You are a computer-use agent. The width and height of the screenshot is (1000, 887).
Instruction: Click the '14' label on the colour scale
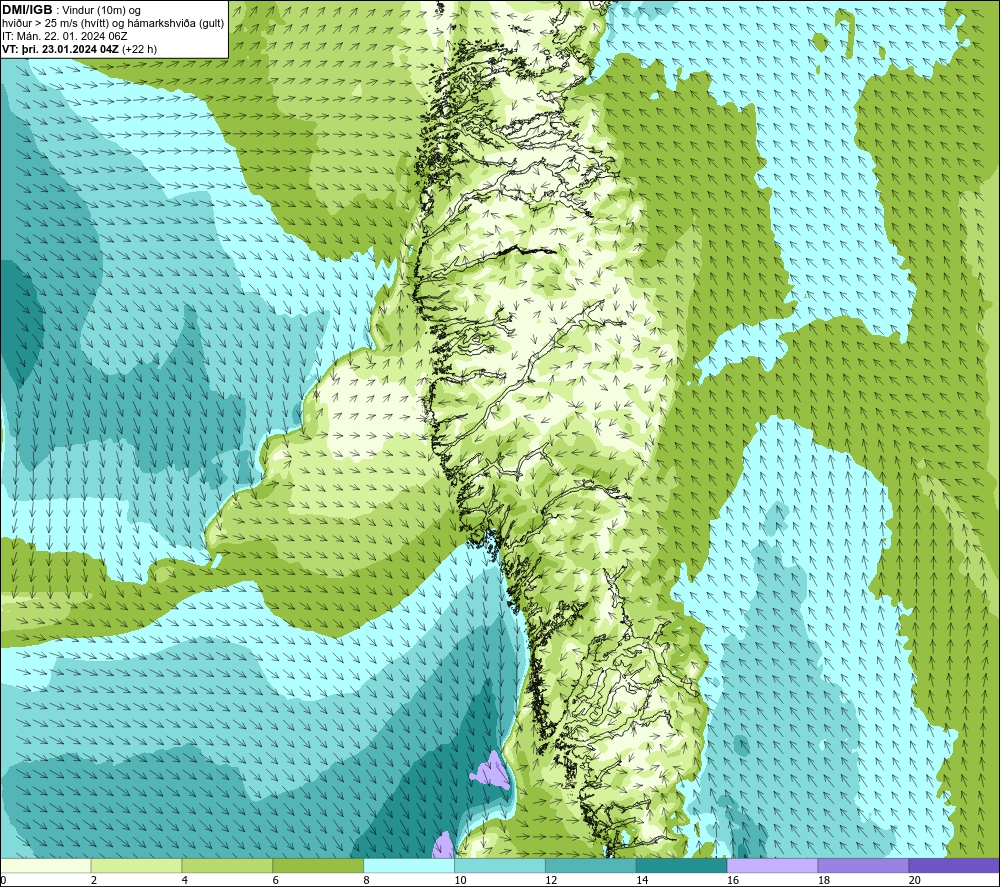click(642, 881)
